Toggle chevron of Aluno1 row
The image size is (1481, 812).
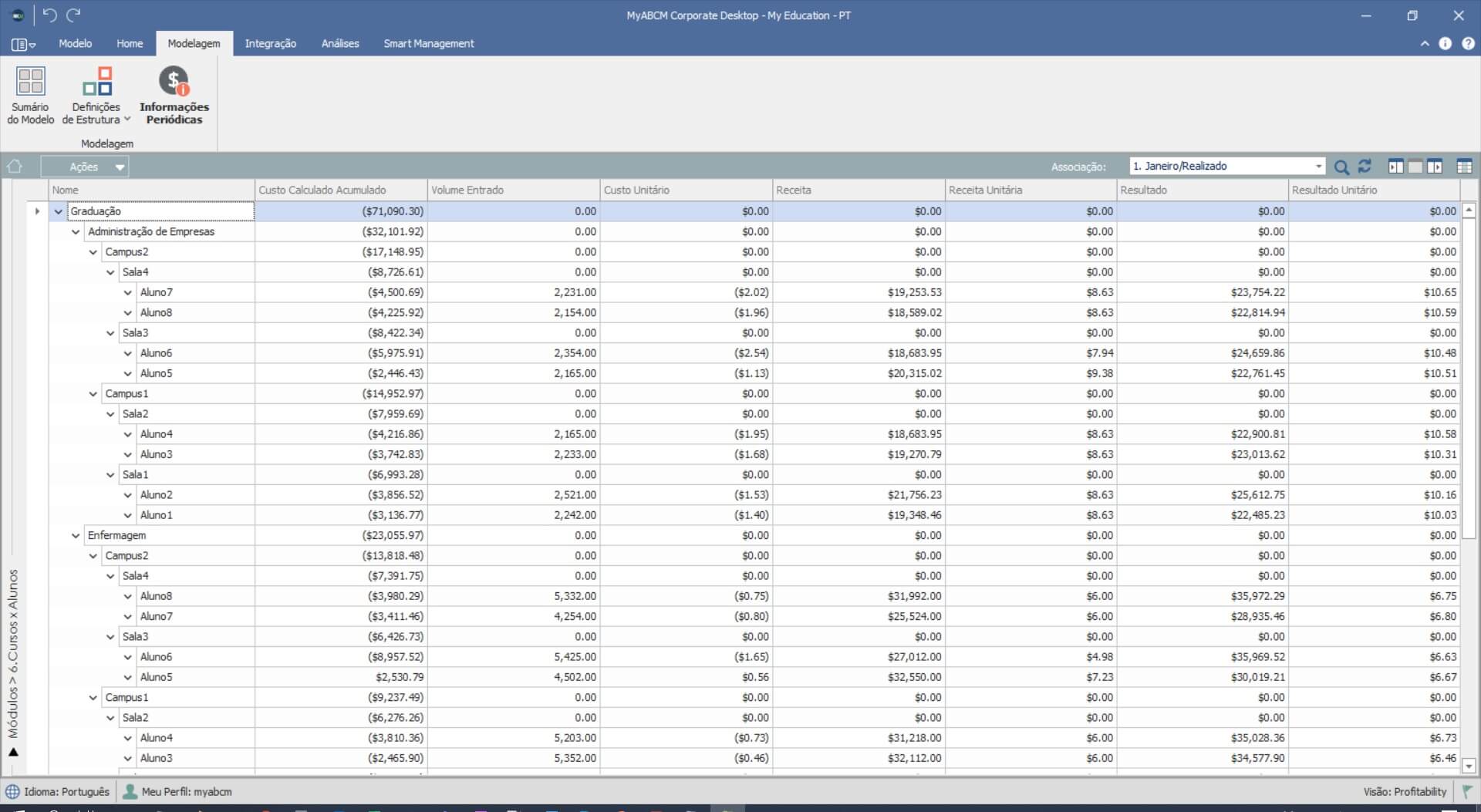(128, 515)
